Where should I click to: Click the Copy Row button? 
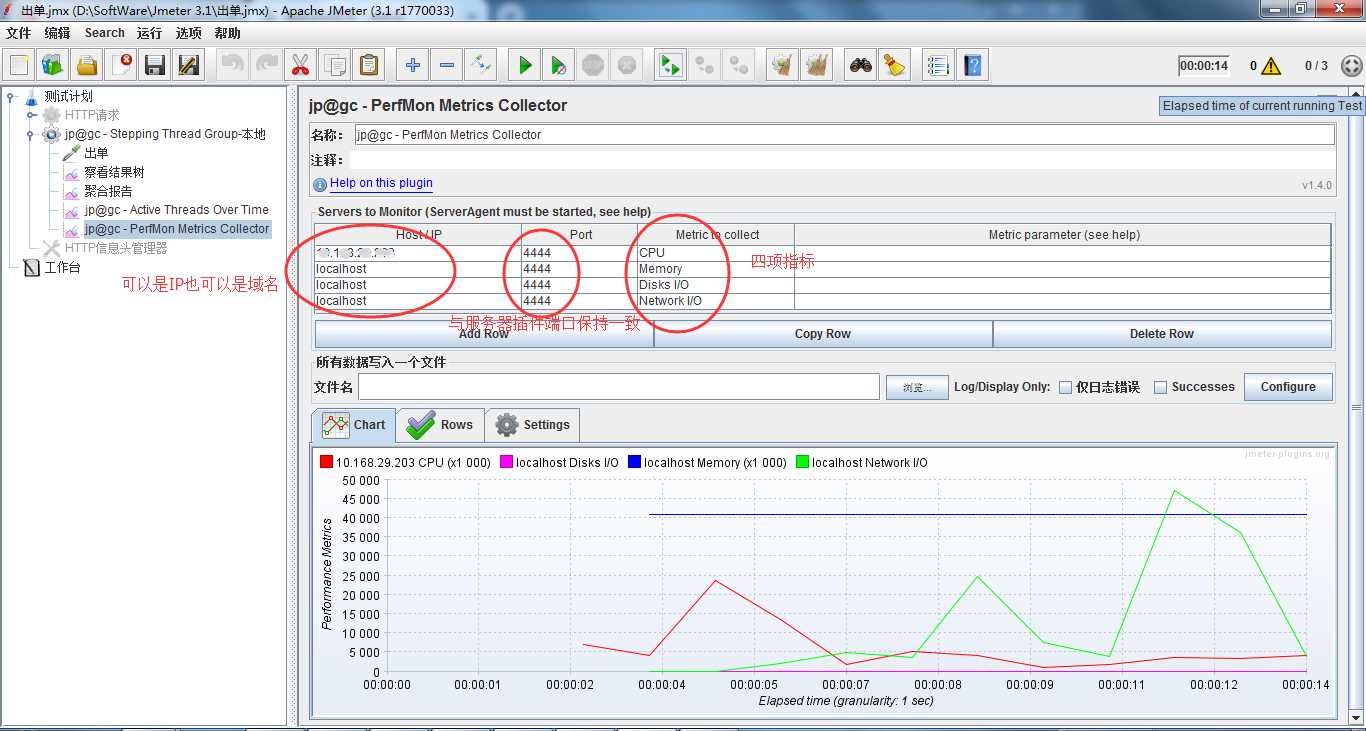point(823,334)
